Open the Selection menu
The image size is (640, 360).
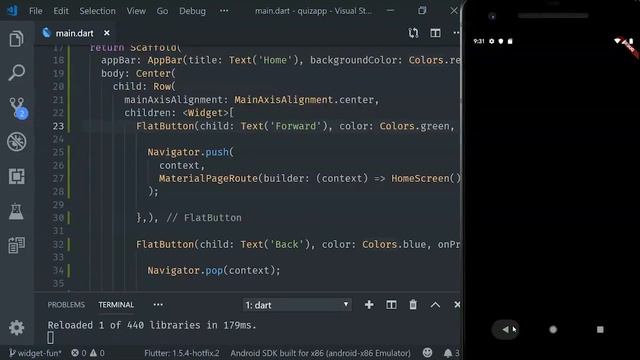pyautogui.click(x=97, y=11)
